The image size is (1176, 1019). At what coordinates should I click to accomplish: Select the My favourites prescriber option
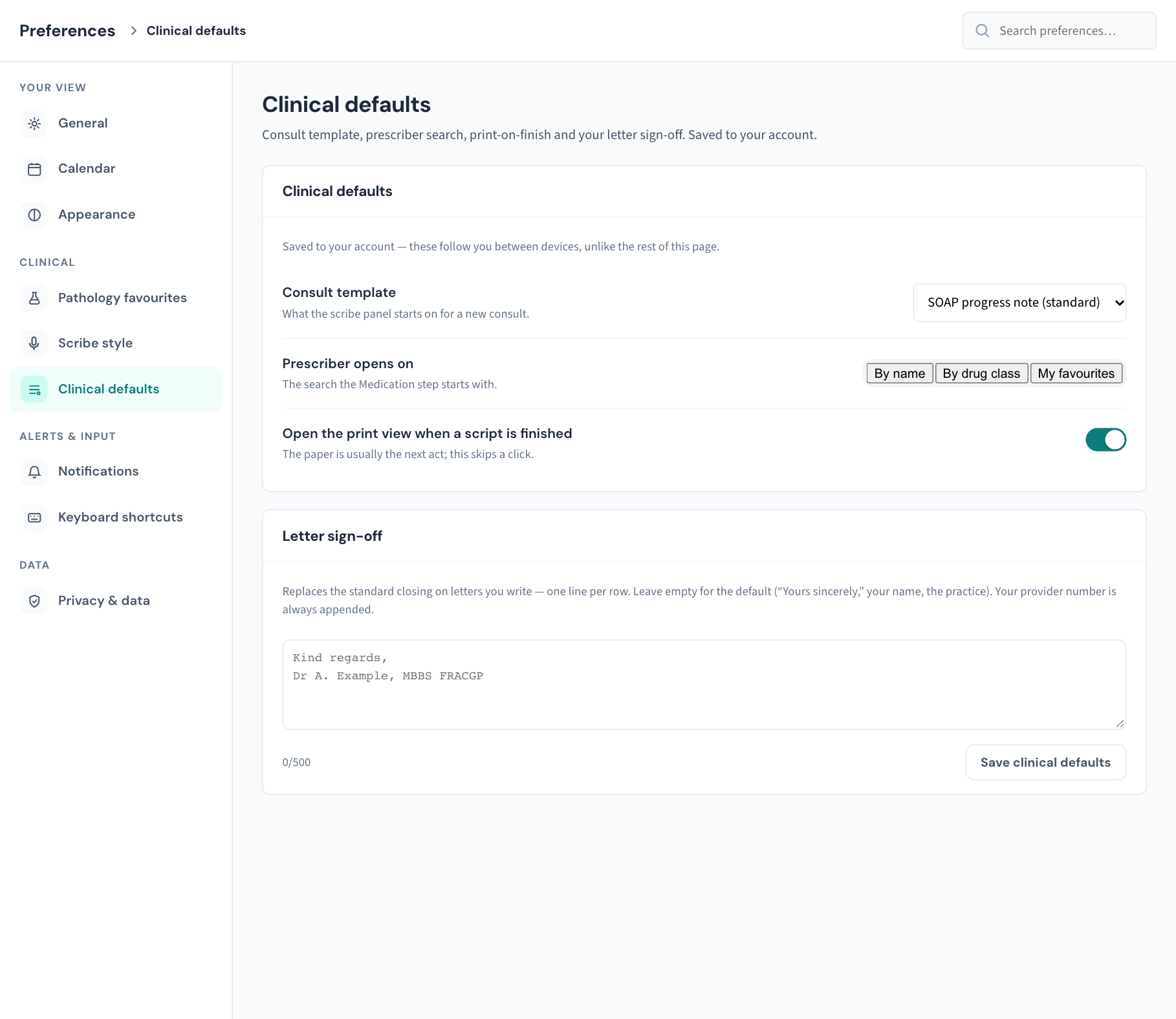point(1076,373)
